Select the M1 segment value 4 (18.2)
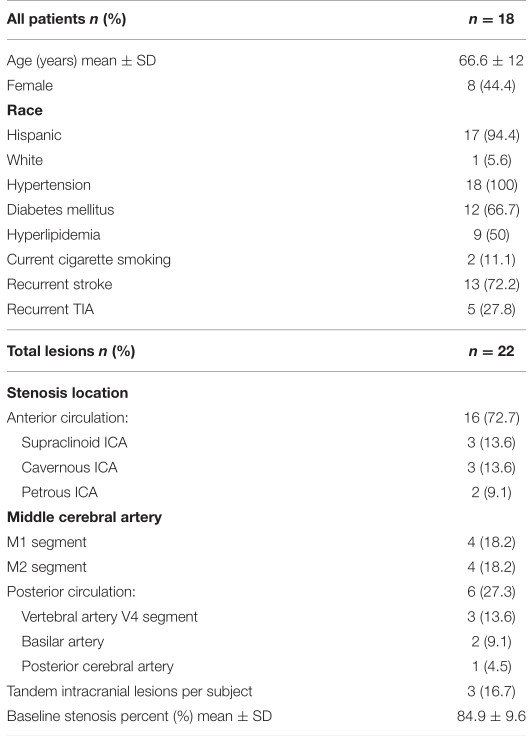Image resolution: width=532 pixels, height=736 pixels. (x=491, y=542)
